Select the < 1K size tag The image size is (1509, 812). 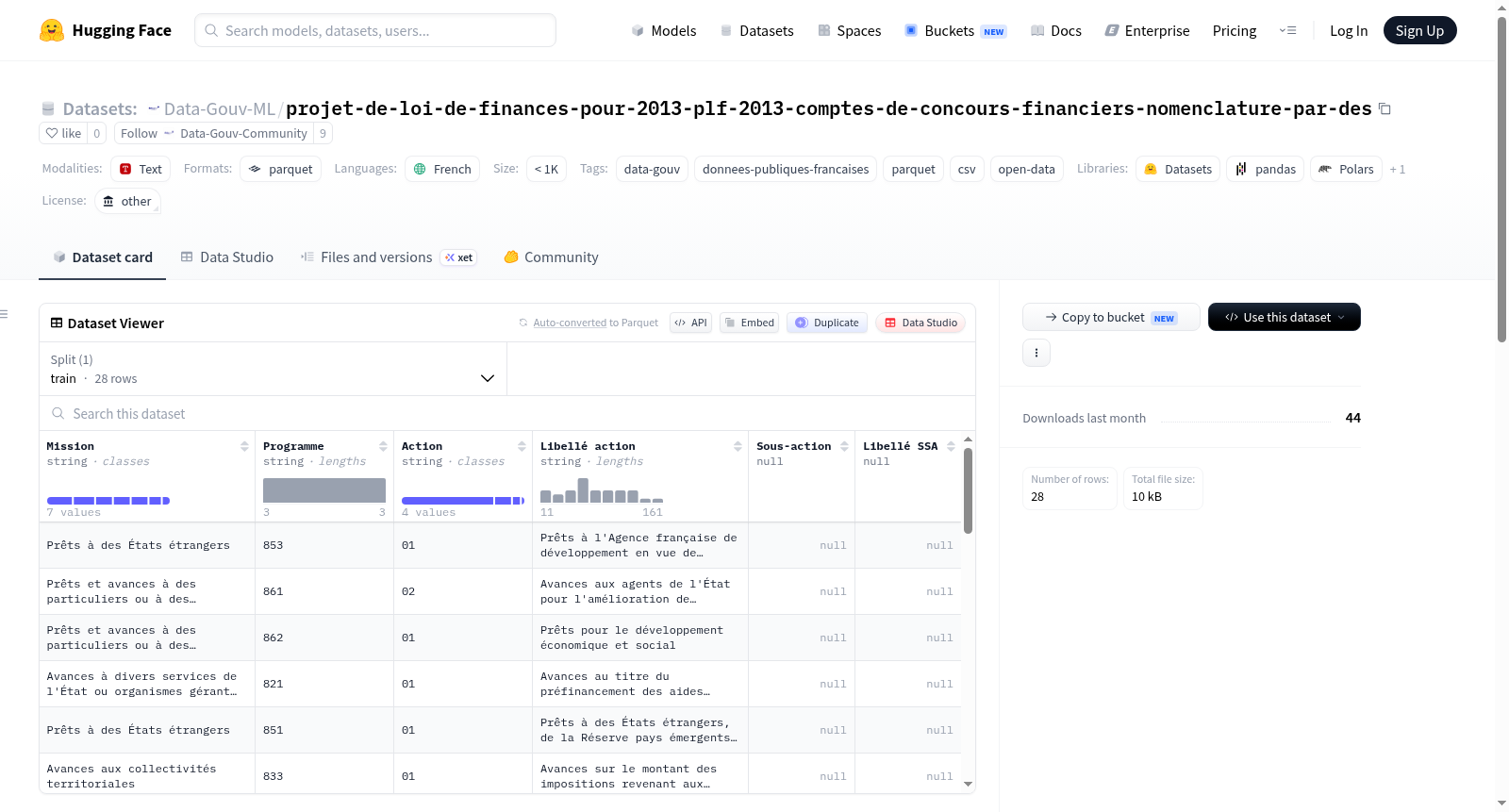(546, 169)
